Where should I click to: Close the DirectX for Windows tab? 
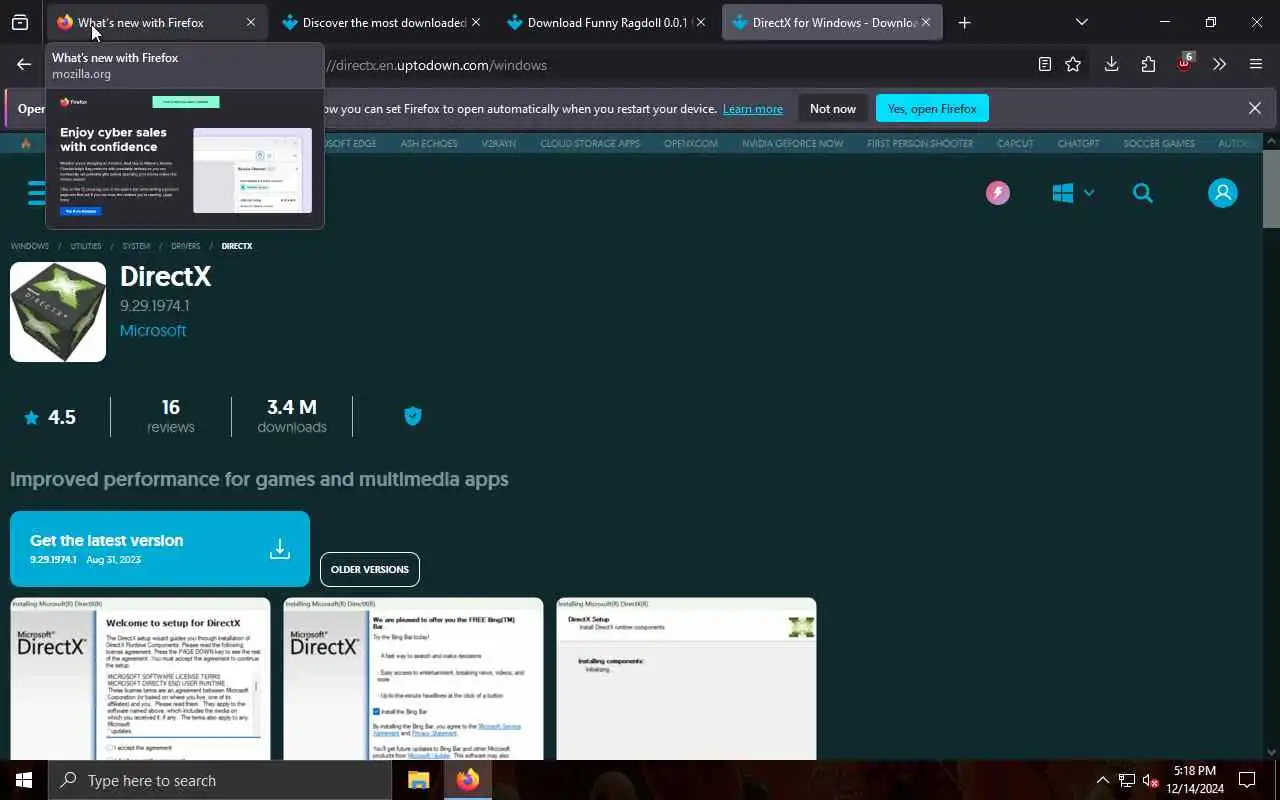926,22
